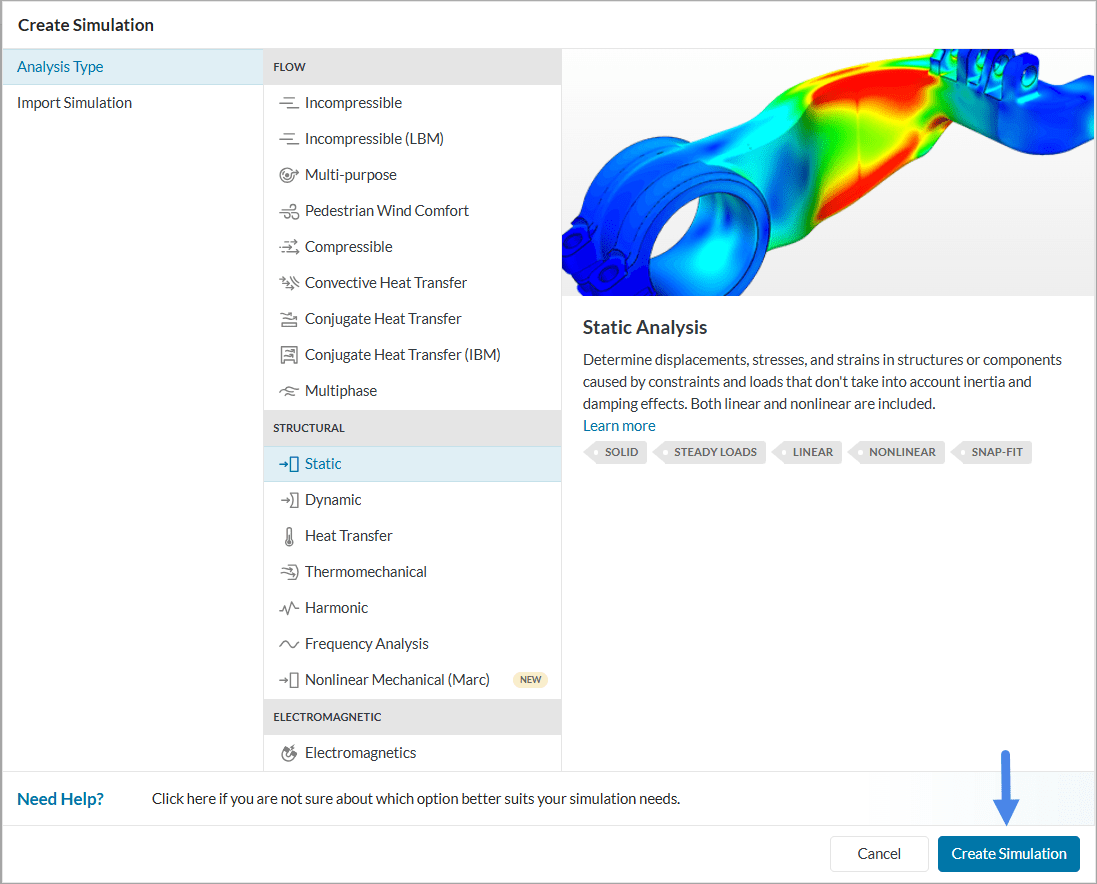The width and height of the screenshot is (1097, 884).
Task: Switch to the Import Simulation tab
Action: [74, 102]
